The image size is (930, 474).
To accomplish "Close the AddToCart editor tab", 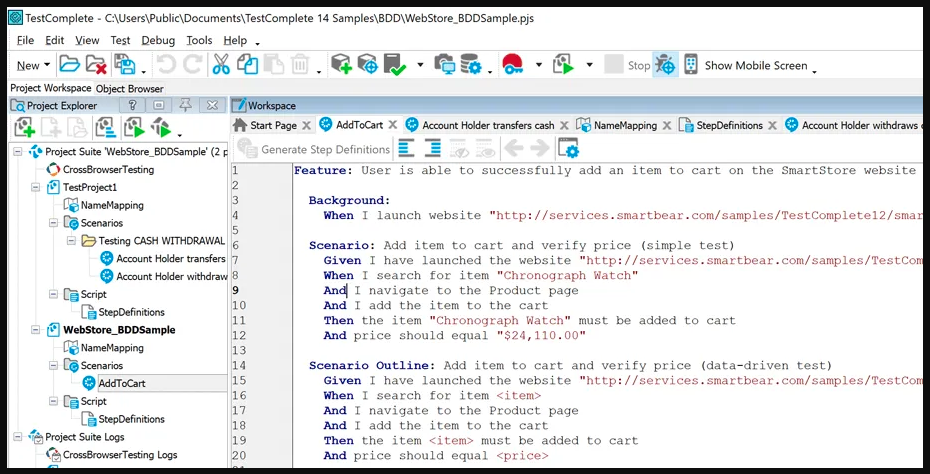I will click(393, 125).
